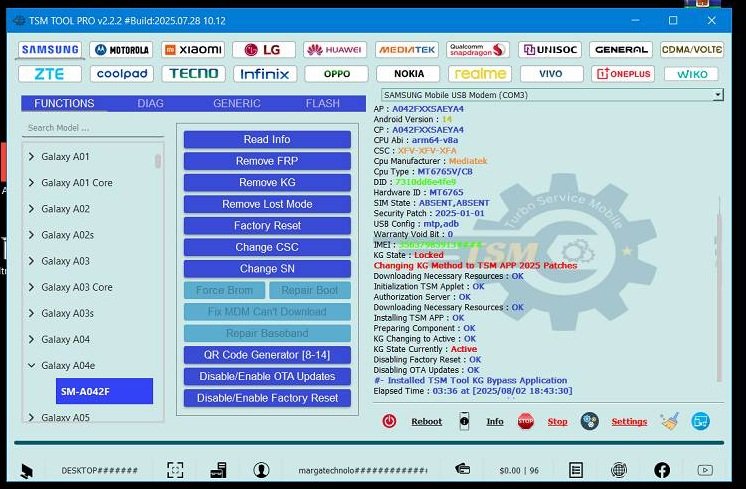Switch to the GENERIC tab
Viewport: 746px width, 489px height.
coord(236,103)
